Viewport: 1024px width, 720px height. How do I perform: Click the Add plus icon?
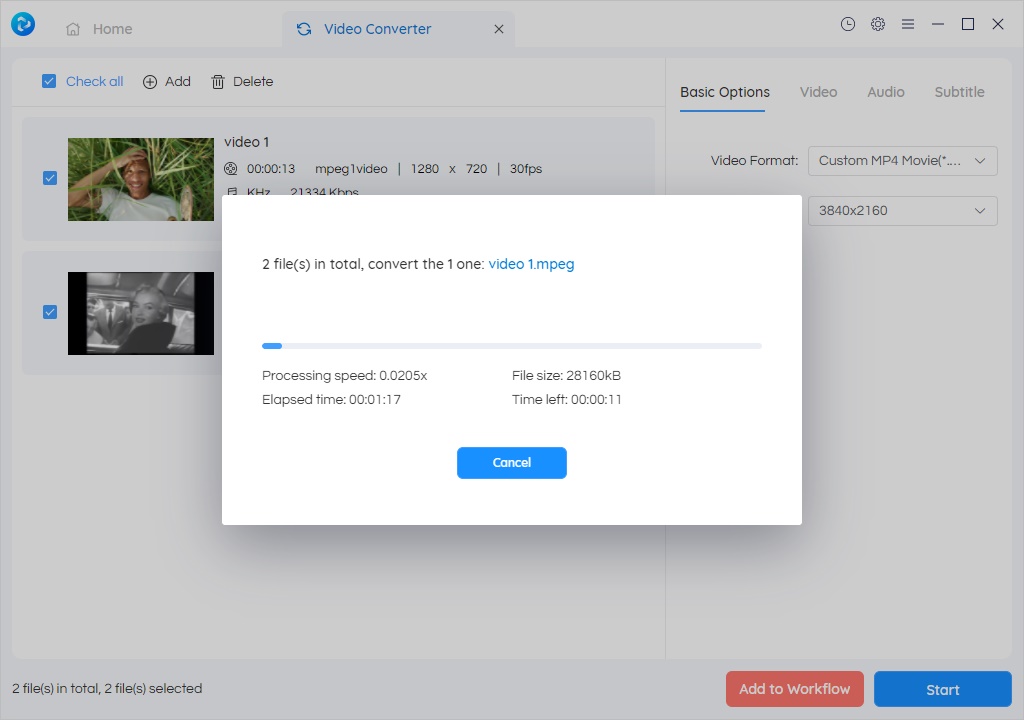click(x=150, y=82)
